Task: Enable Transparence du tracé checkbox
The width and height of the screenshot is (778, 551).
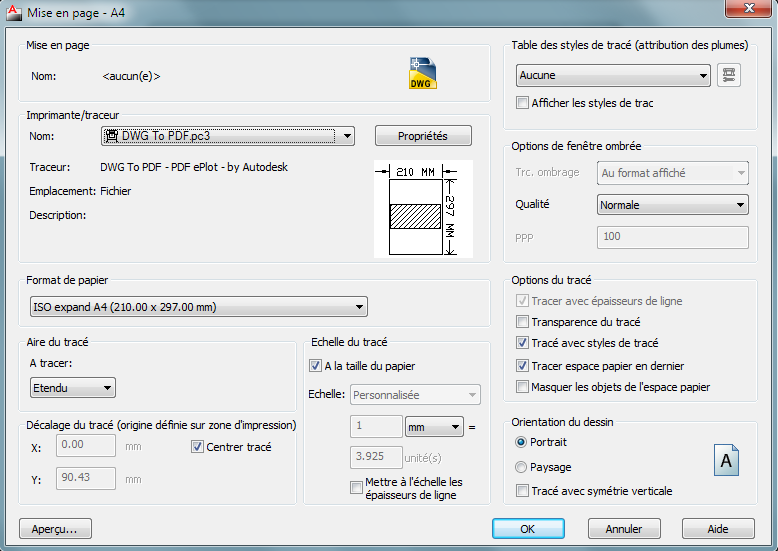Action: (522, 322)
